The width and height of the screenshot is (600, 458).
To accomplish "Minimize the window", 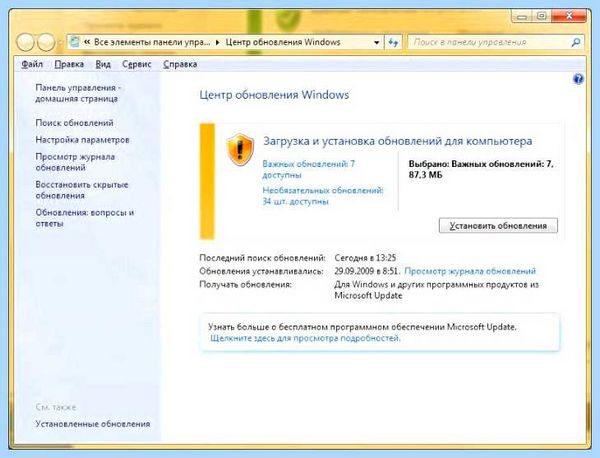I will (522, 16).
